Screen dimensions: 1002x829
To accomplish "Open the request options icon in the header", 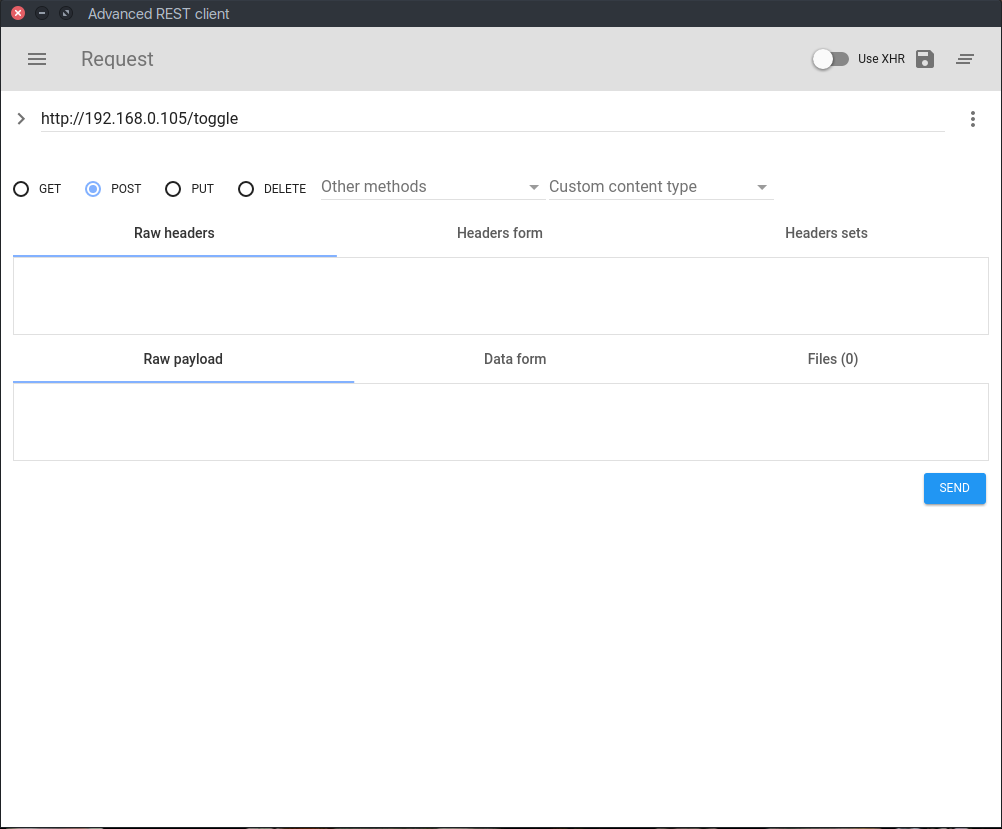I will pyautogui.click(x=965, y=59).
